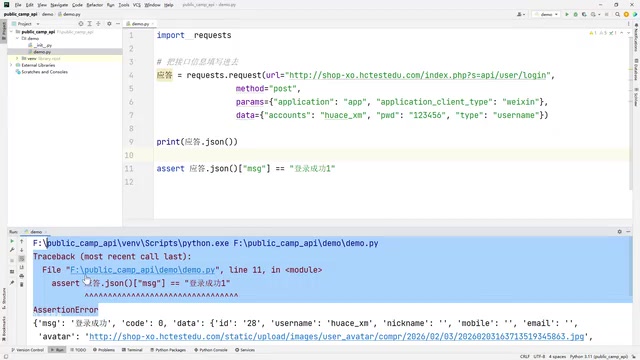Image resolution: width=640 pixels, height=360 pixels.
Task: Toggle Bookmarks tool window stripe button
Action: point(4,329)
